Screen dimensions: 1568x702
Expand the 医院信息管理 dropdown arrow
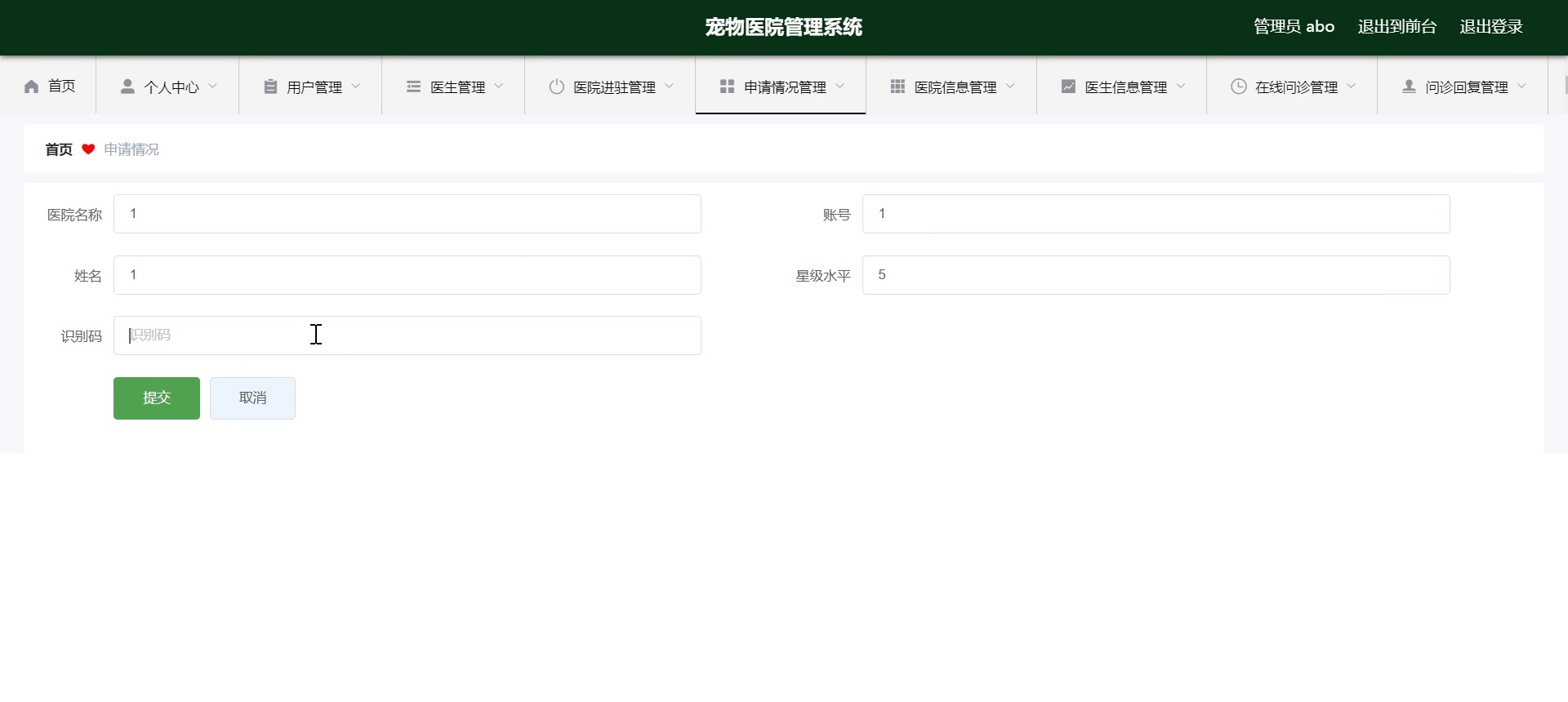pyautogui.click(x=1011, y=86)
